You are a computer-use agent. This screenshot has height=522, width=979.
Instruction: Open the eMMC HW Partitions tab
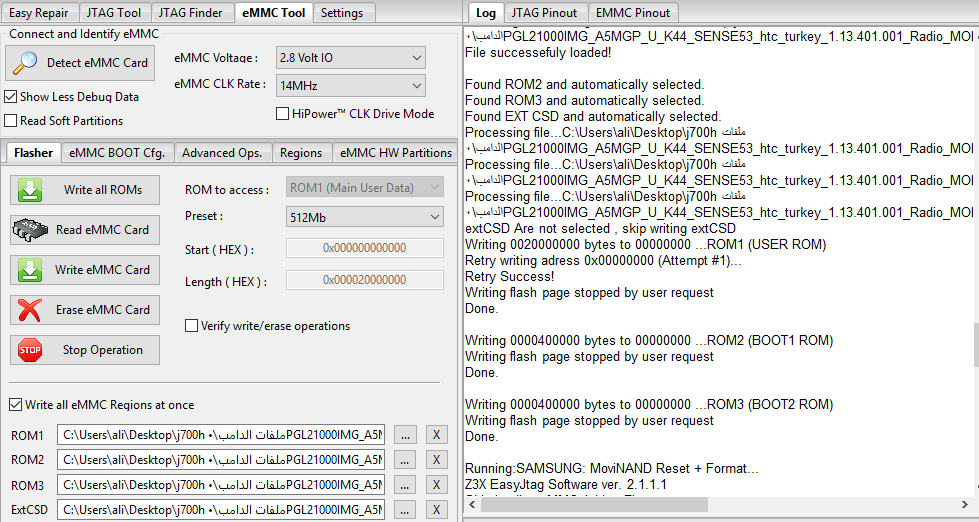(396, 153)
